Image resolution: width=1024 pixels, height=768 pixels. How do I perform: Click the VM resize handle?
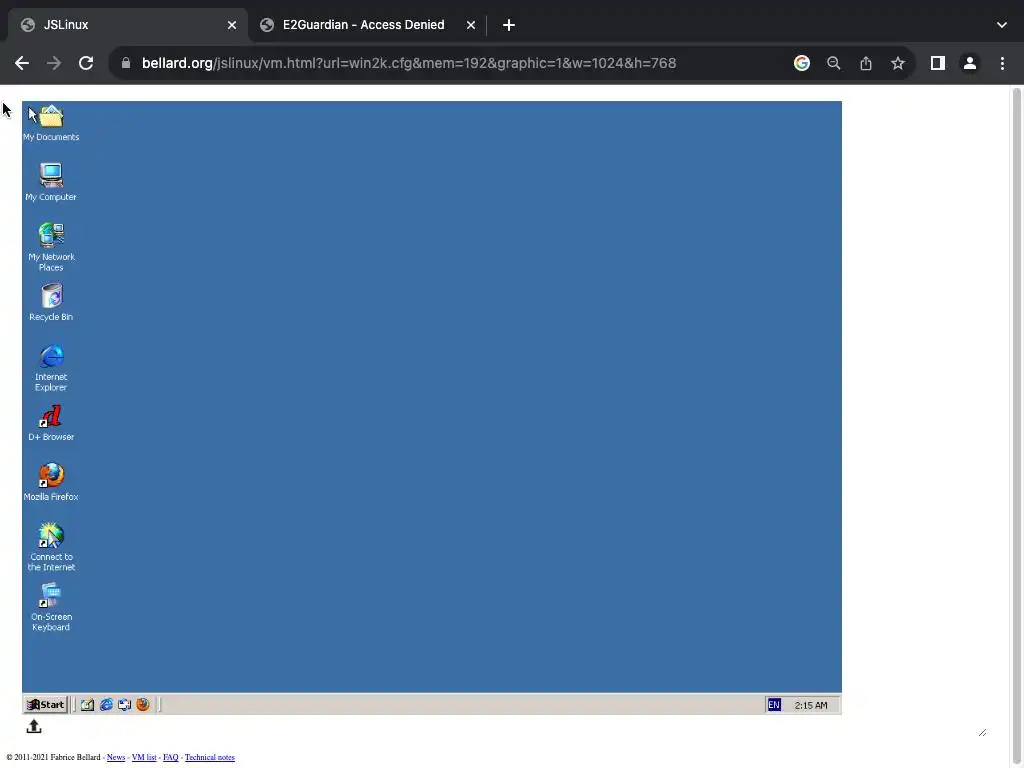tap(982, 732)
